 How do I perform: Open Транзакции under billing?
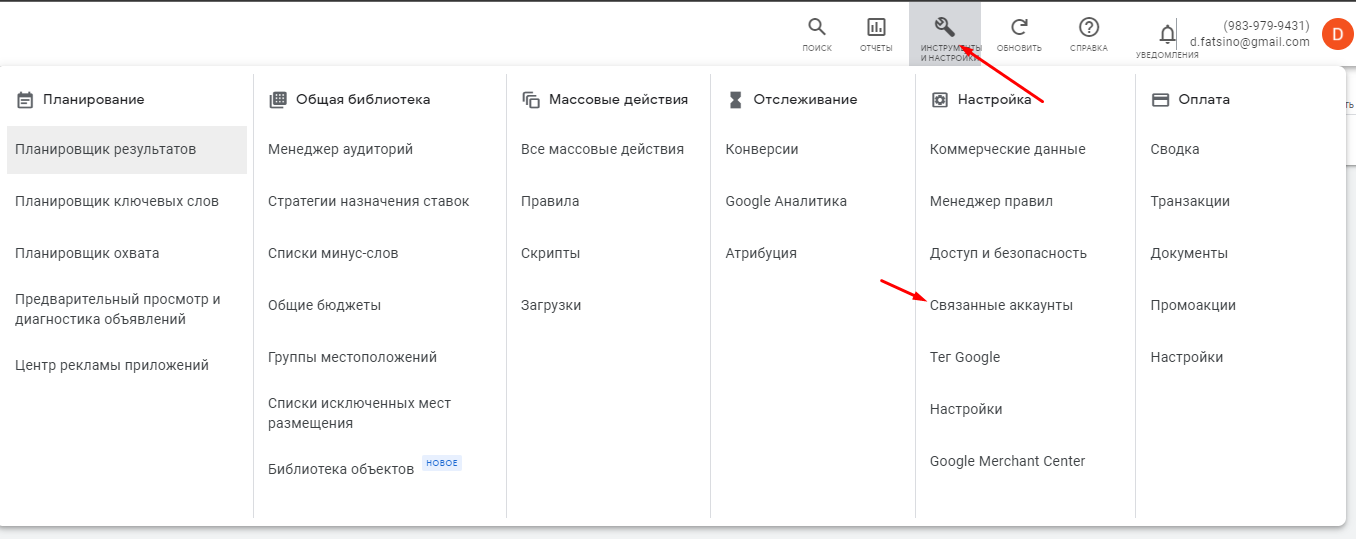[x=1190, y=202]
